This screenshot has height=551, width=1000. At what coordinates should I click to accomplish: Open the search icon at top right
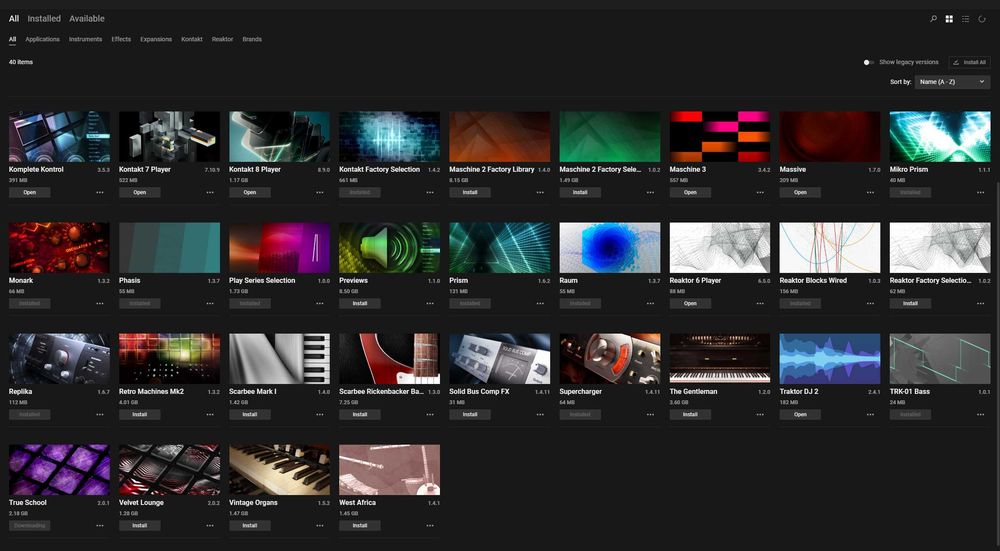933,19
